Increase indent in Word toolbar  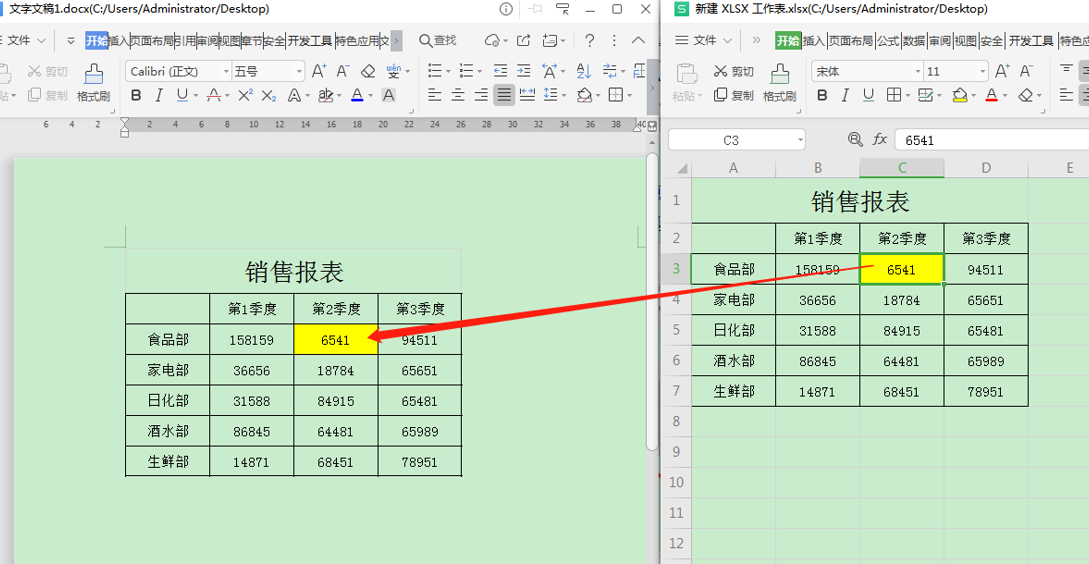coord(524,71)
